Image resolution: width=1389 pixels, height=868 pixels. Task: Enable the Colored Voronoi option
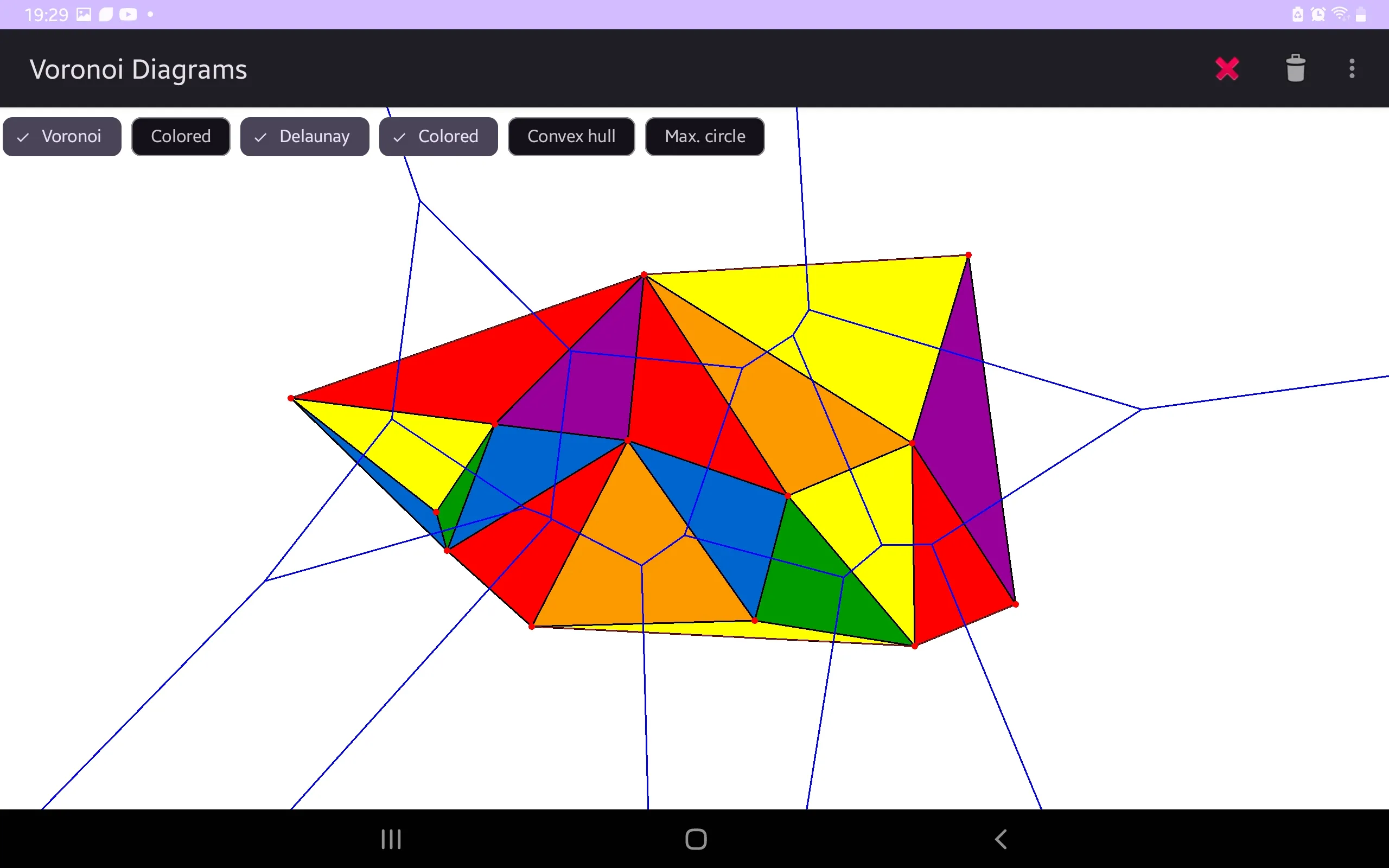[181, 136]
